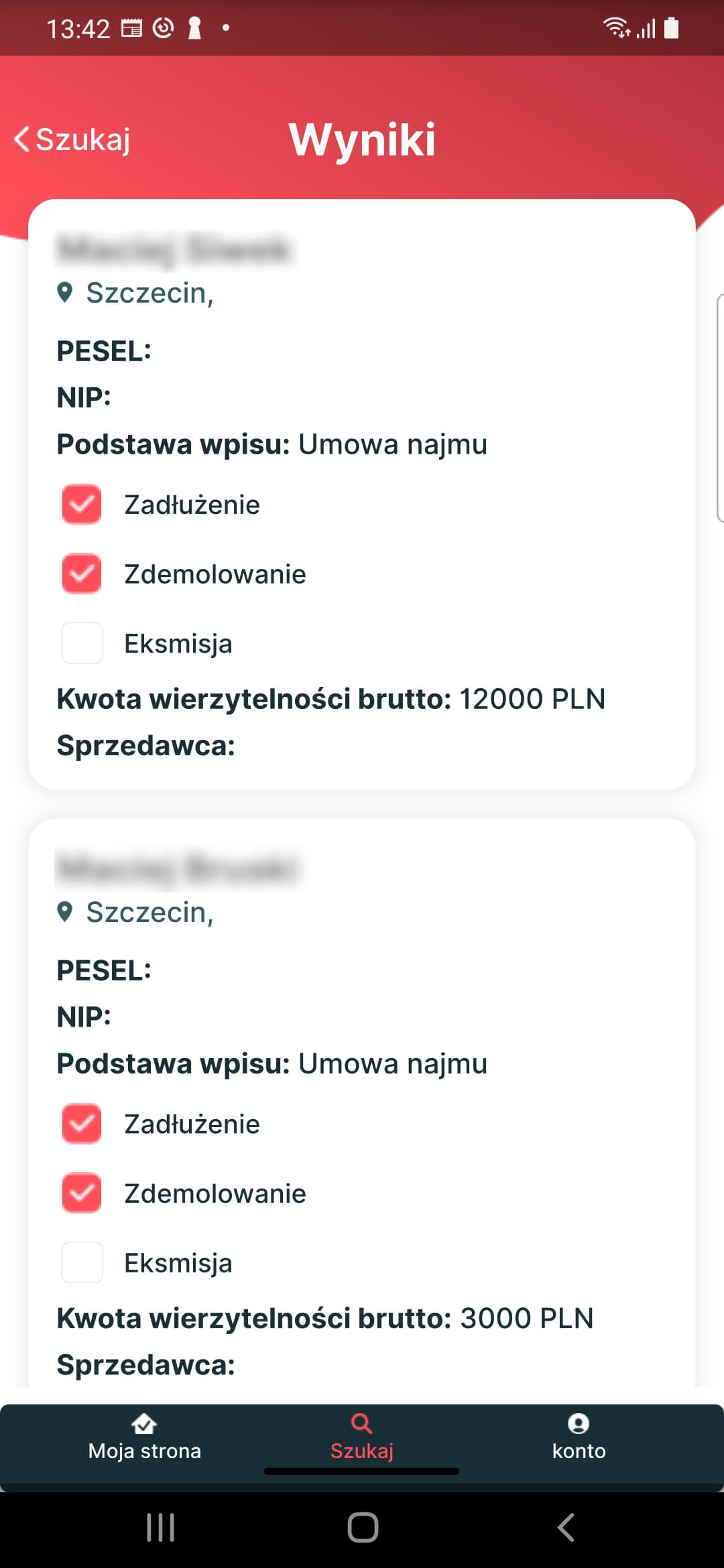Screen dimensions: 724x1568
Task: Toggle Zdemolowanie checkbox in first card
Action: coord(82,574)
